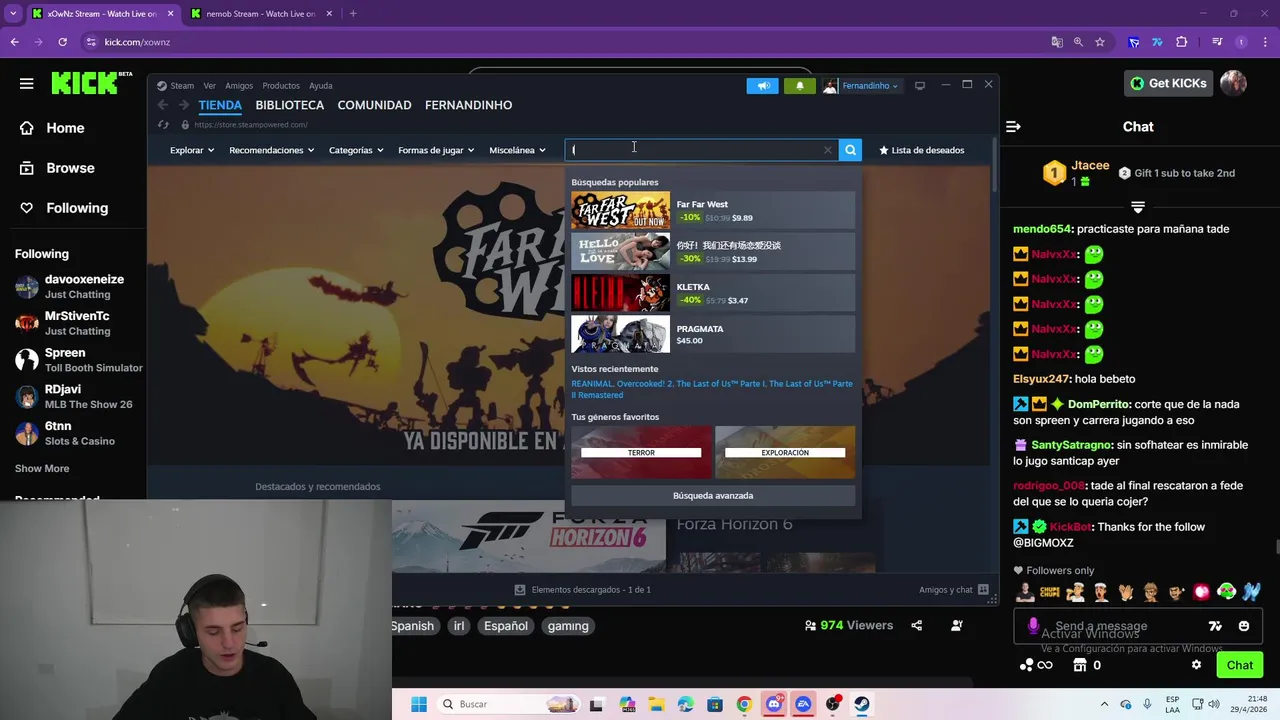Go back in Steam store navigation
Viewport: 1280px width, 720px height.
point(163,105)
